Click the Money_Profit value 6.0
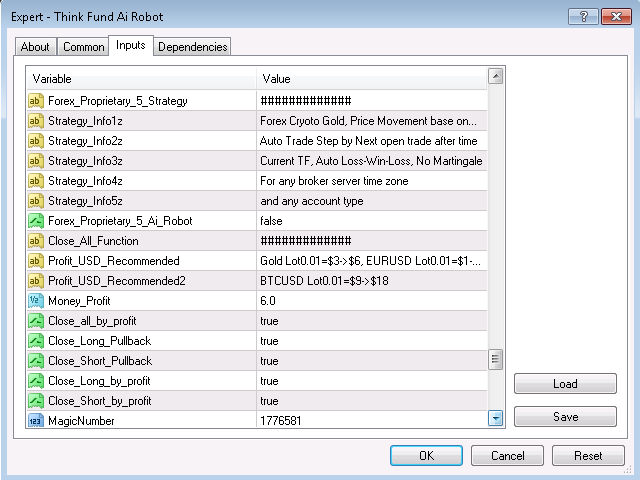The height and width of the screenshot is (480, 640). [x=268, y=301]
